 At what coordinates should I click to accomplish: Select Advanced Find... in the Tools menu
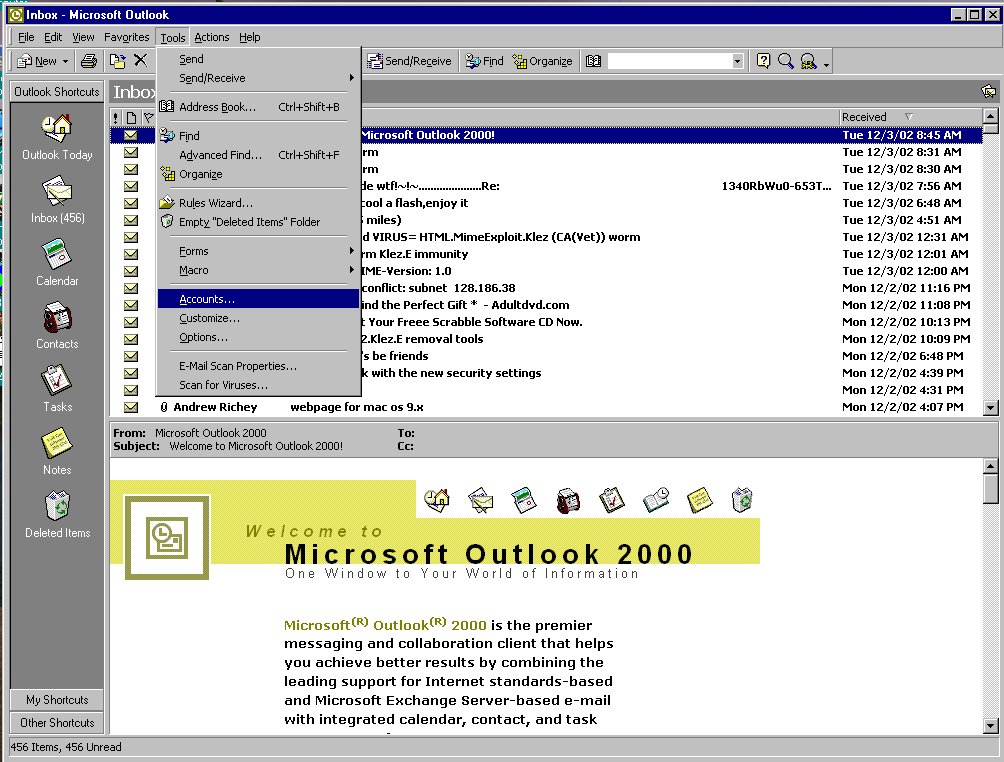tap(258, 155)
